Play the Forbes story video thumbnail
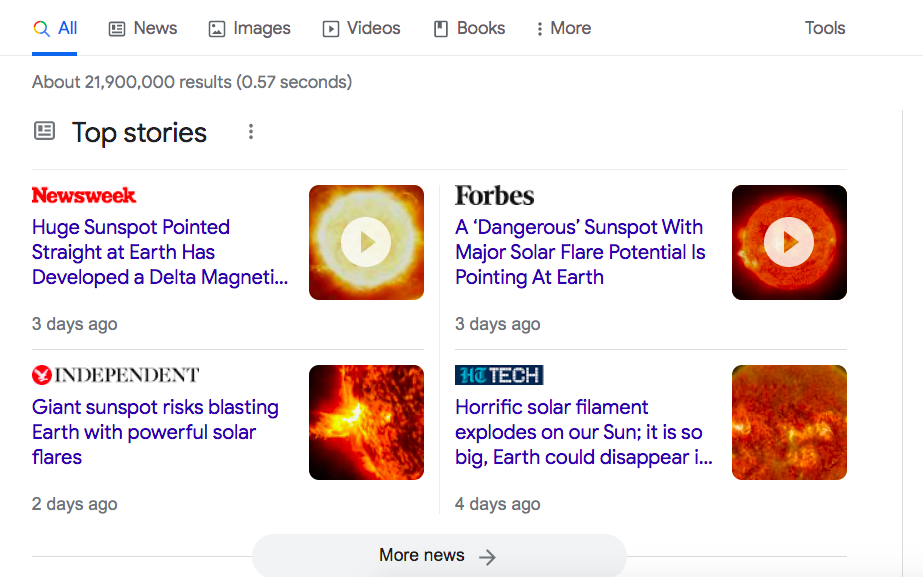Image resolution: width=923 pixels, height=577 pixels. click(x=789, y=242)
